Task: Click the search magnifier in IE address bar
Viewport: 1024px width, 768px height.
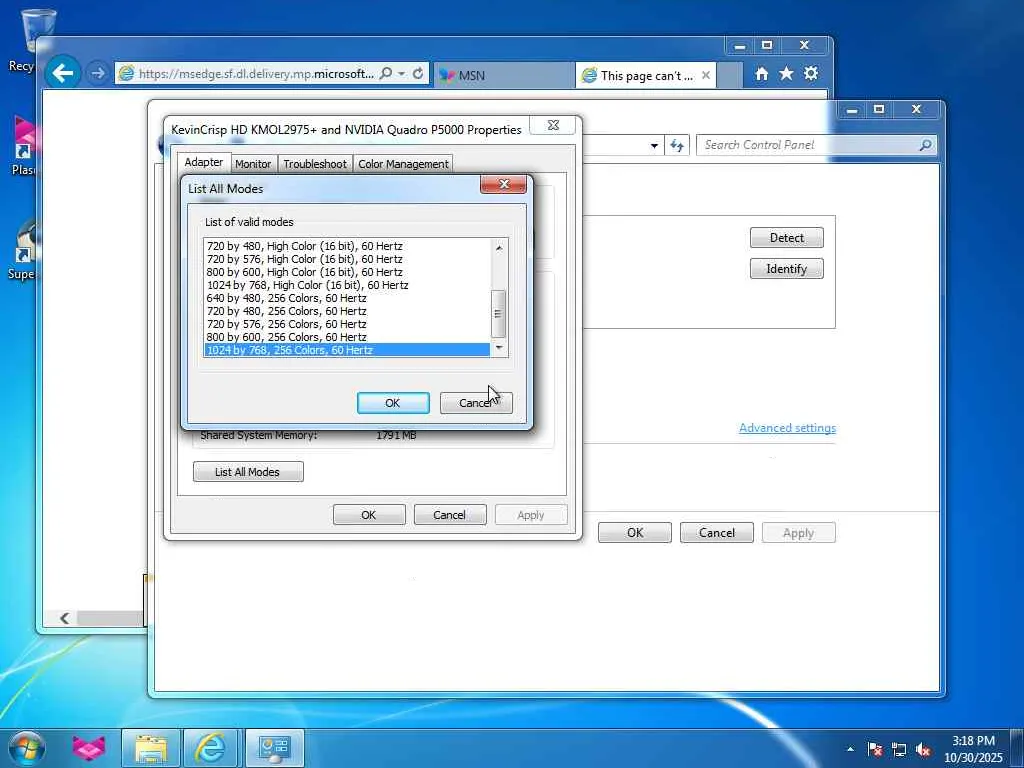Action: tap(386, 73)
